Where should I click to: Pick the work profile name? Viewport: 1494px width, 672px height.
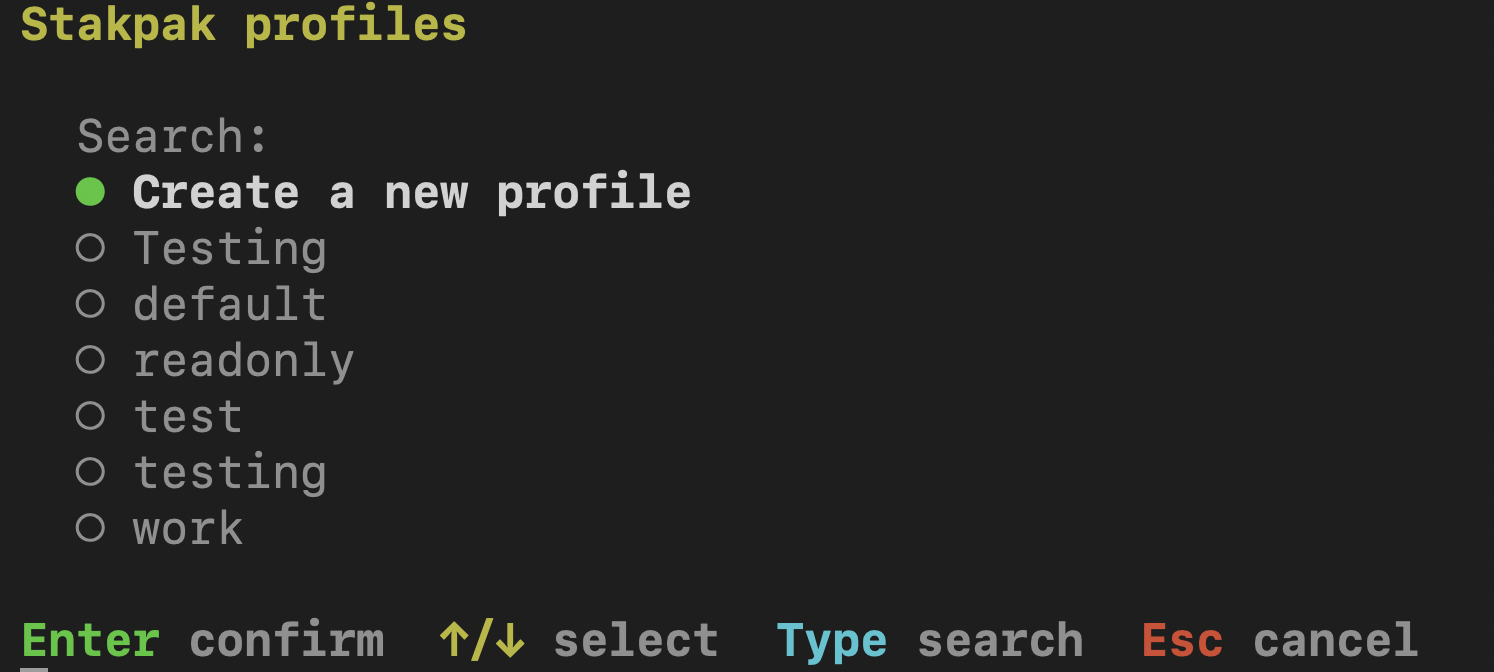coord(188,528)
